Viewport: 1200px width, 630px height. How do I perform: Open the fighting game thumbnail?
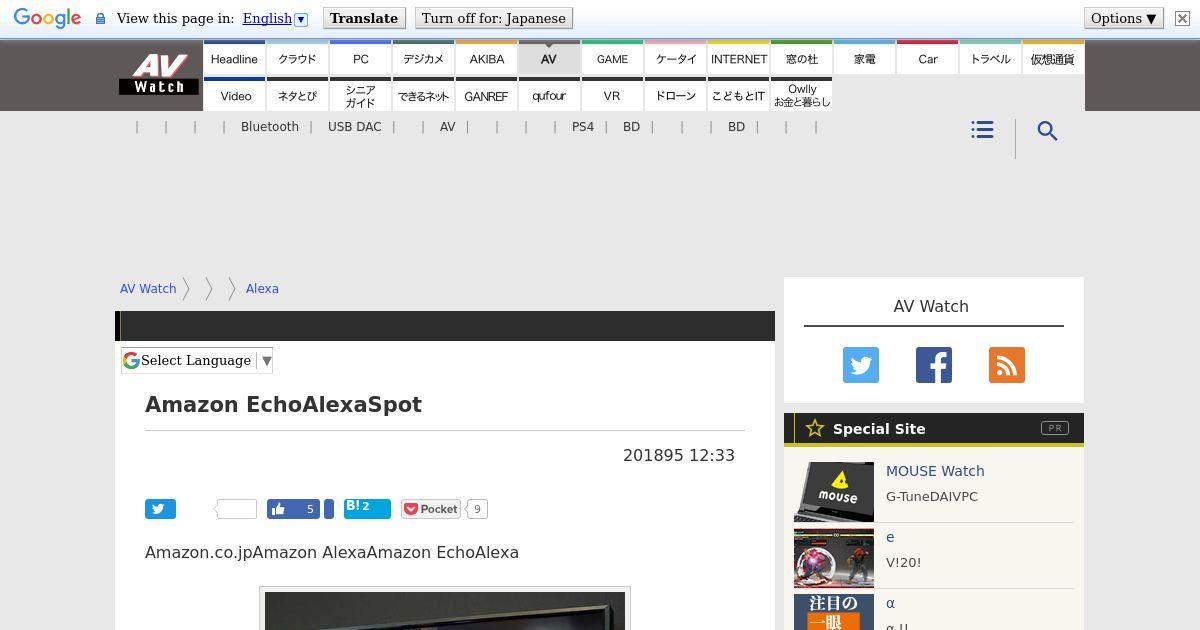[x=834, y=558]
